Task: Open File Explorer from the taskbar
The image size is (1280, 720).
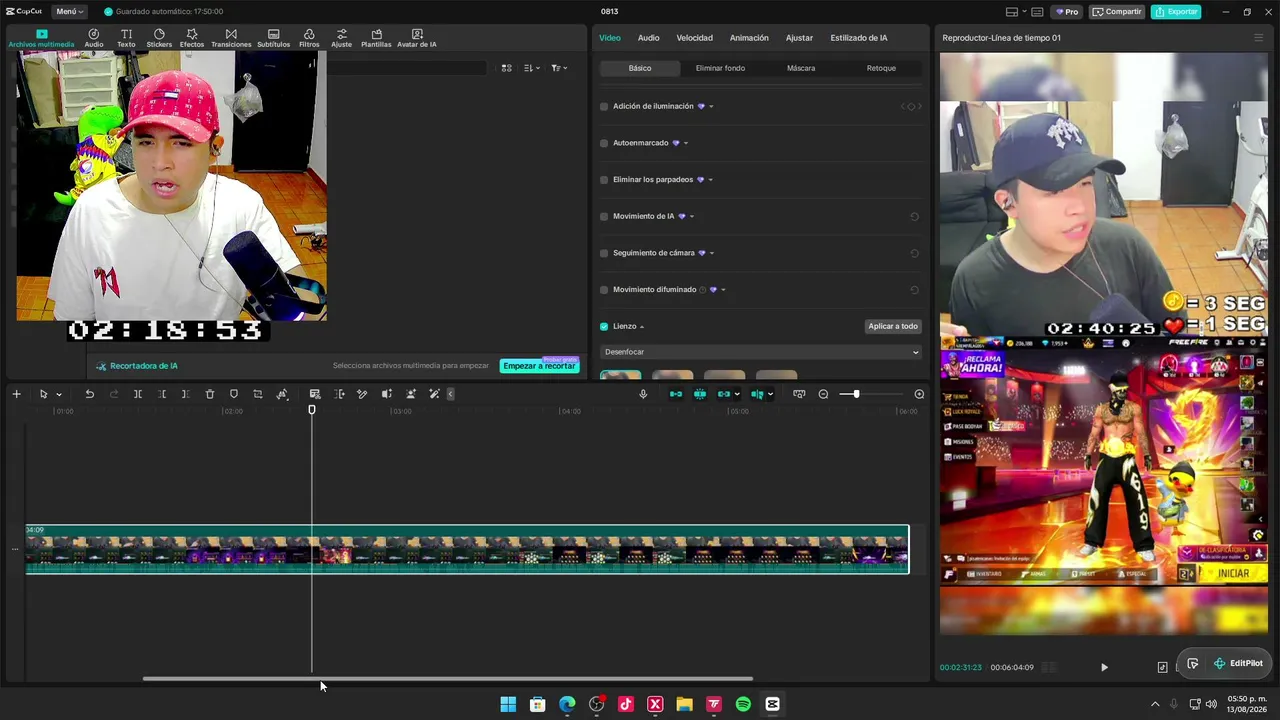Action: (684, 704)
